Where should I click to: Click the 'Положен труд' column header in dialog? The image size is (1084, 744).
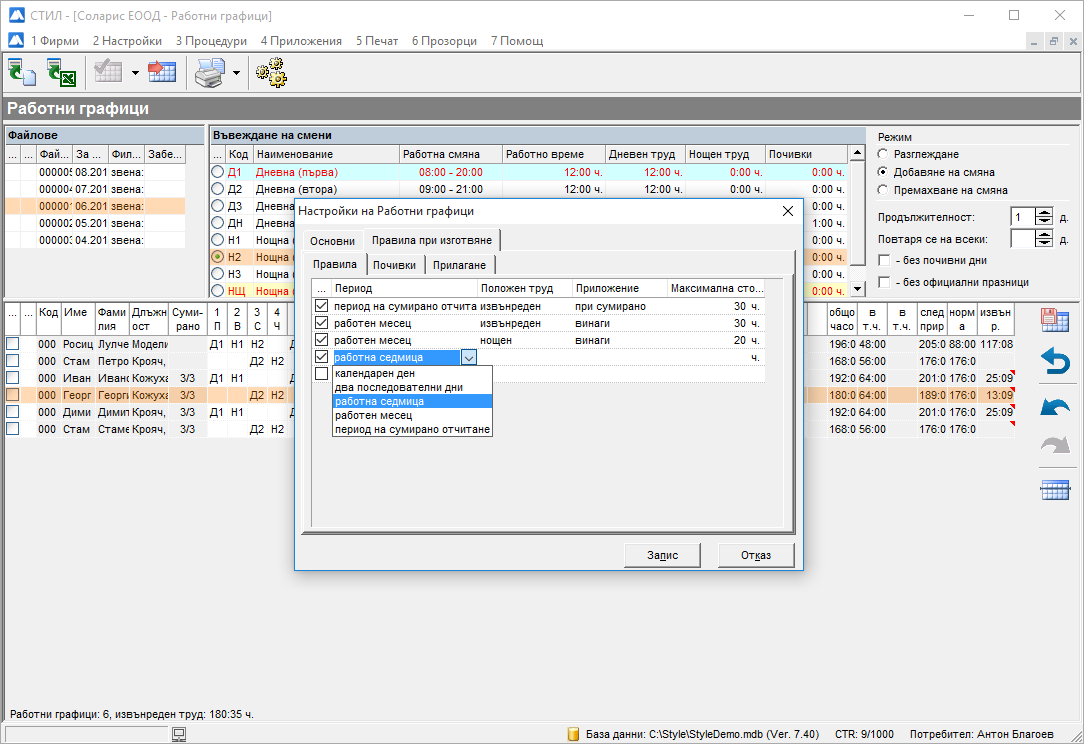click(x=525, y=288)
